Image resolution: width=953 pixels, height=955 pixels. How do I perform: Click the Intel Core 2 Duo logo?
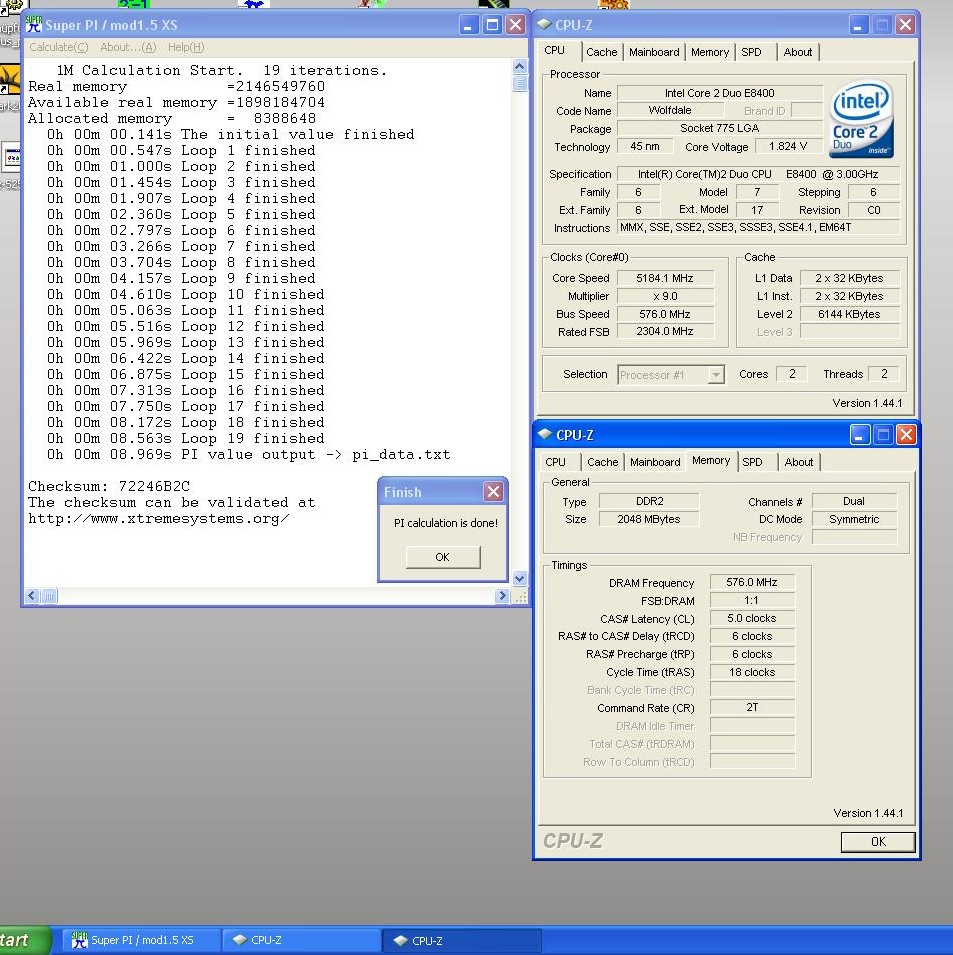click(862, 119)
